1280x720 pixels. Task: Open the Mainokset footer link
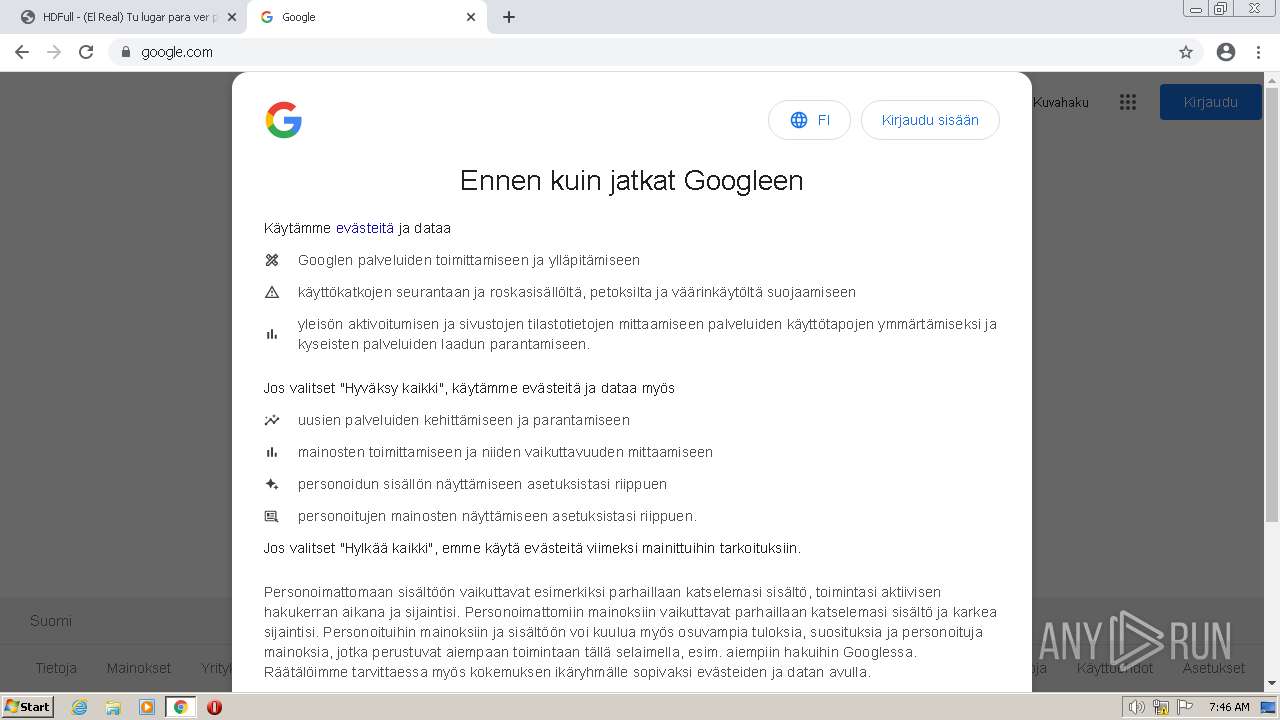click(139, 668)
